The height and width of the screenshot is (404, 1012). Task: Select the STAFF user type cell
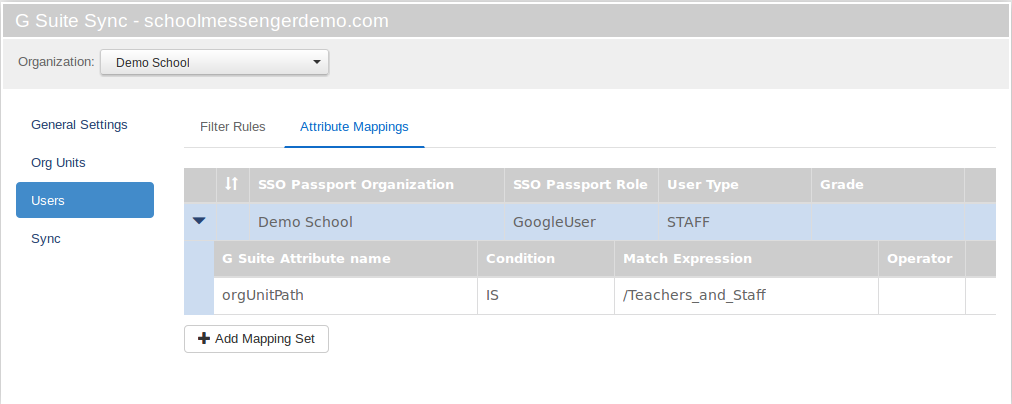pyautogui.click(x=735, y=222)
